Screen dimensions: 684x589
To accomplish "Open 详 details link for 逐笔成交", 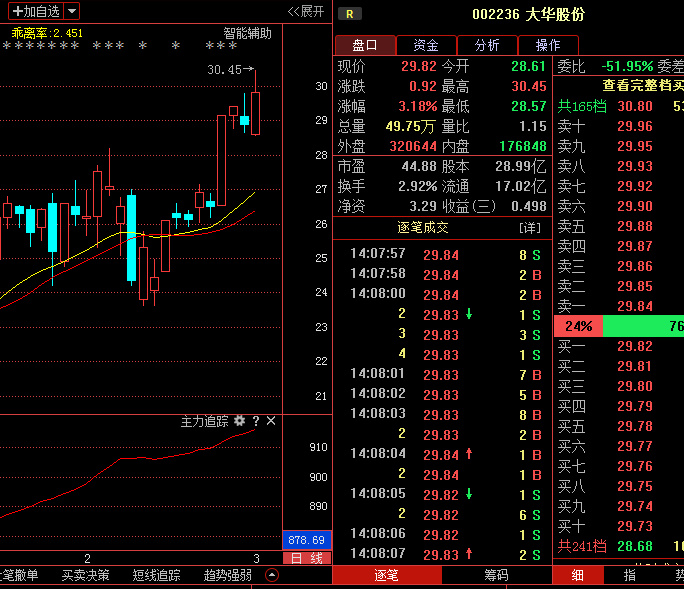I will 530,228.
